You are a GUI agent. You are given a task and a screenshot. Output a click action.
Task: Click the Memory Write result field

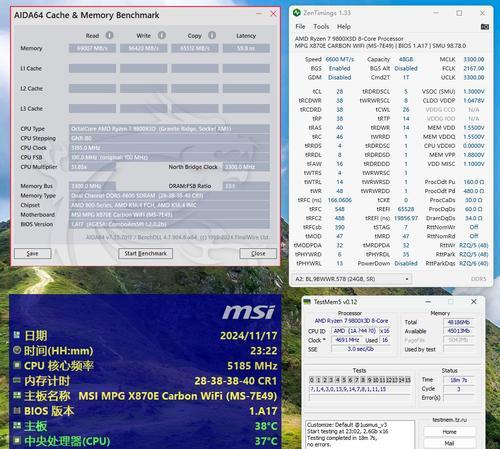point(144,48)
